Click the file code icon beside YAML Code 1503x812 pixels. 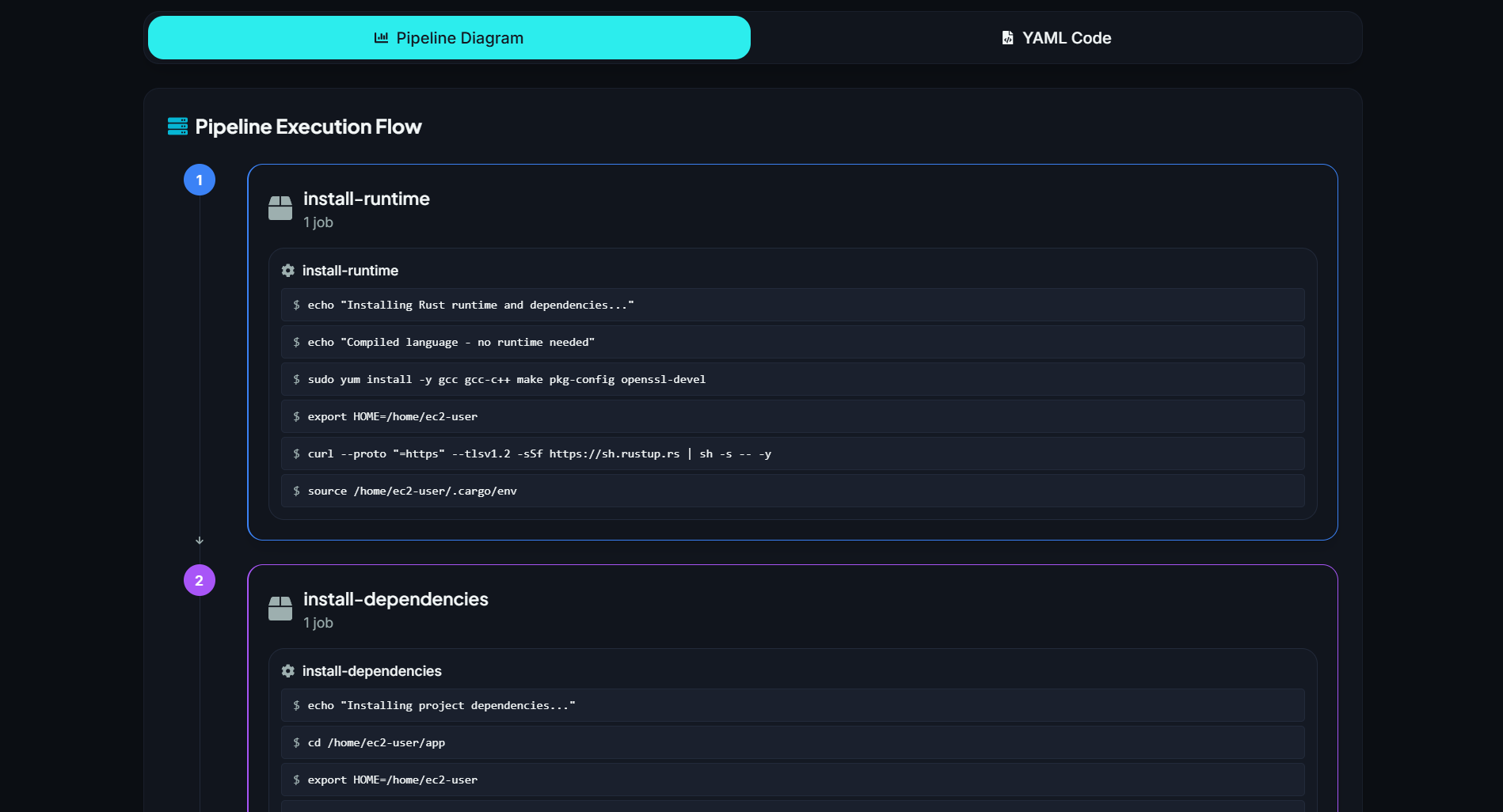[x=1007, y=38]
